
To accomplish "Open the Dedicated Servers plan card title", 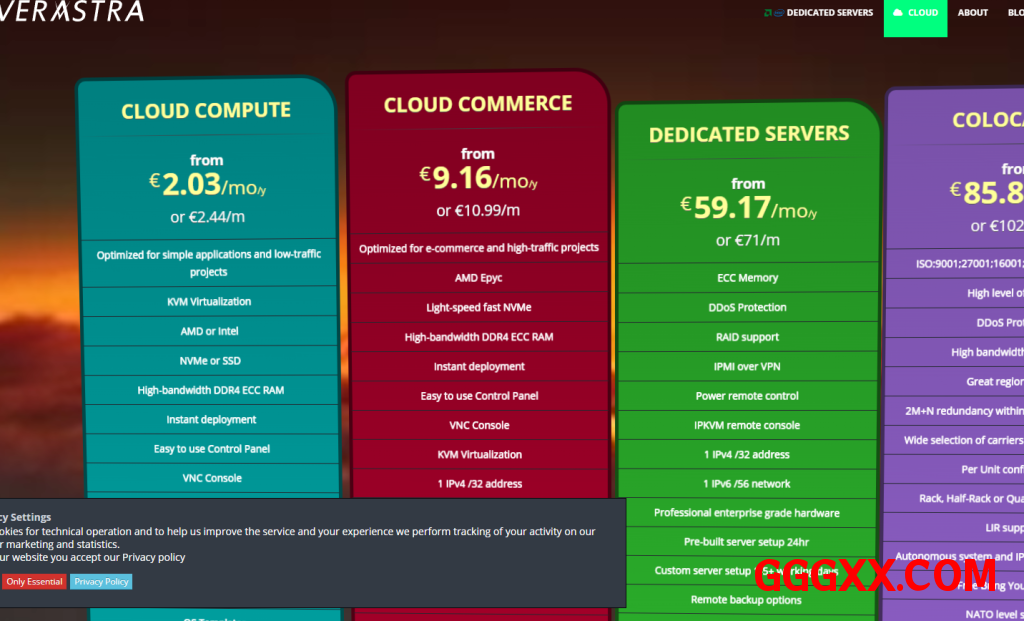I will tap(748, 134).
